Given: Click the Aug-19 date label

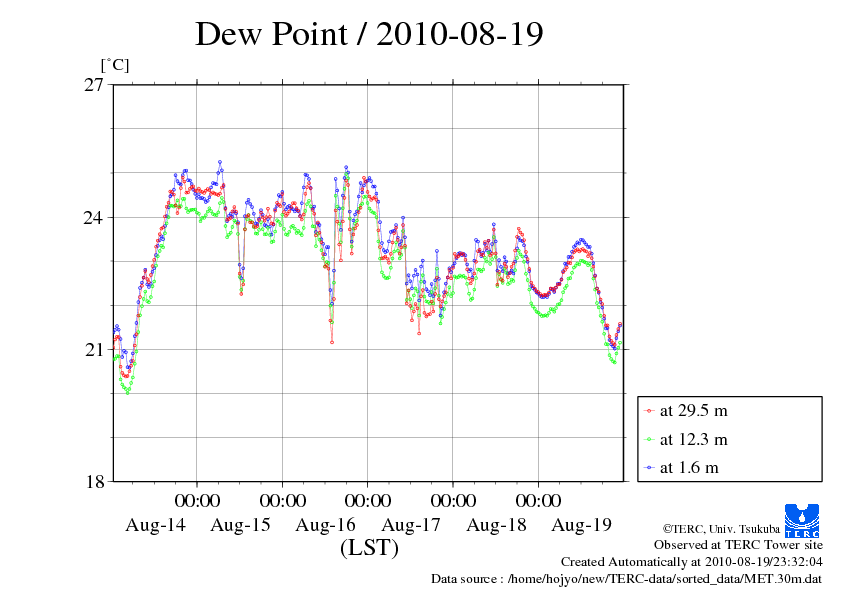Looking at the screenshot, I should click(582, 525).
